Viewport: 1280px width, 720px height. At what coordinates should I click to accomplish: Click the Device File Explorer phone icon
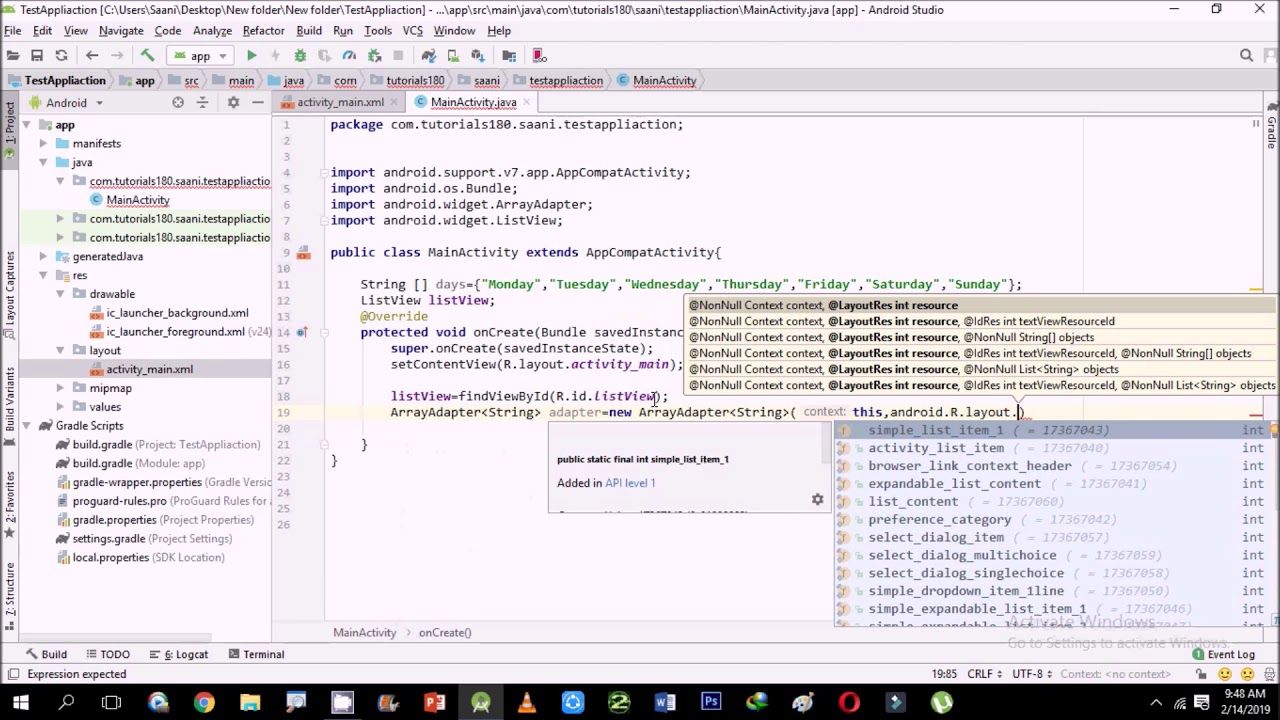(540, 56)
